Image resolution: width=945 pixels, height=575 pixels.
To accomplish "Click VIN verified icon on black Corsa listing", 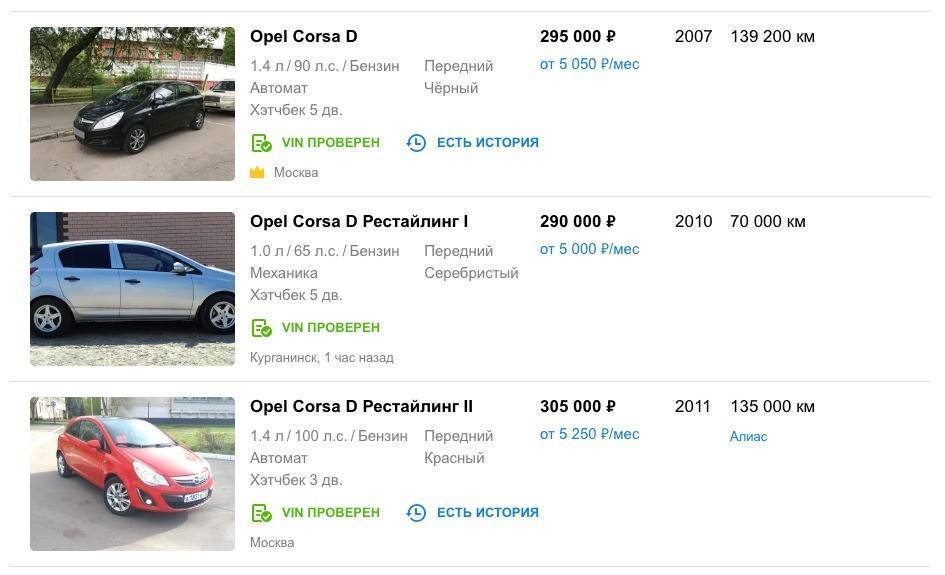I will pyautogui.click(x=261, y=143).
